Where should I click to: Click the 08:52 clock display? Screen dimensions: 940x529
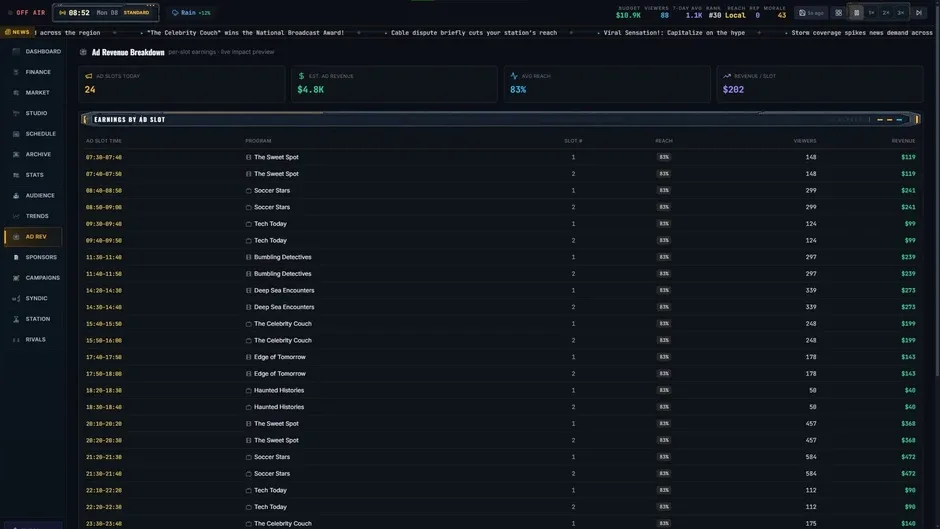79,13
